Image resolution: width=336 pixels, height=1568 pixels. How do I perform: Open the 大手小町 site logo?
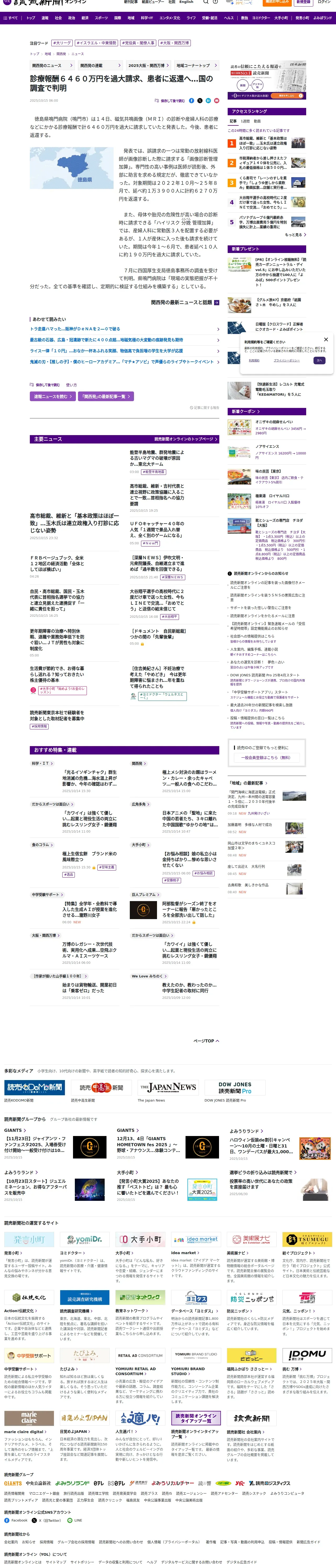(x=140, y=1239)
